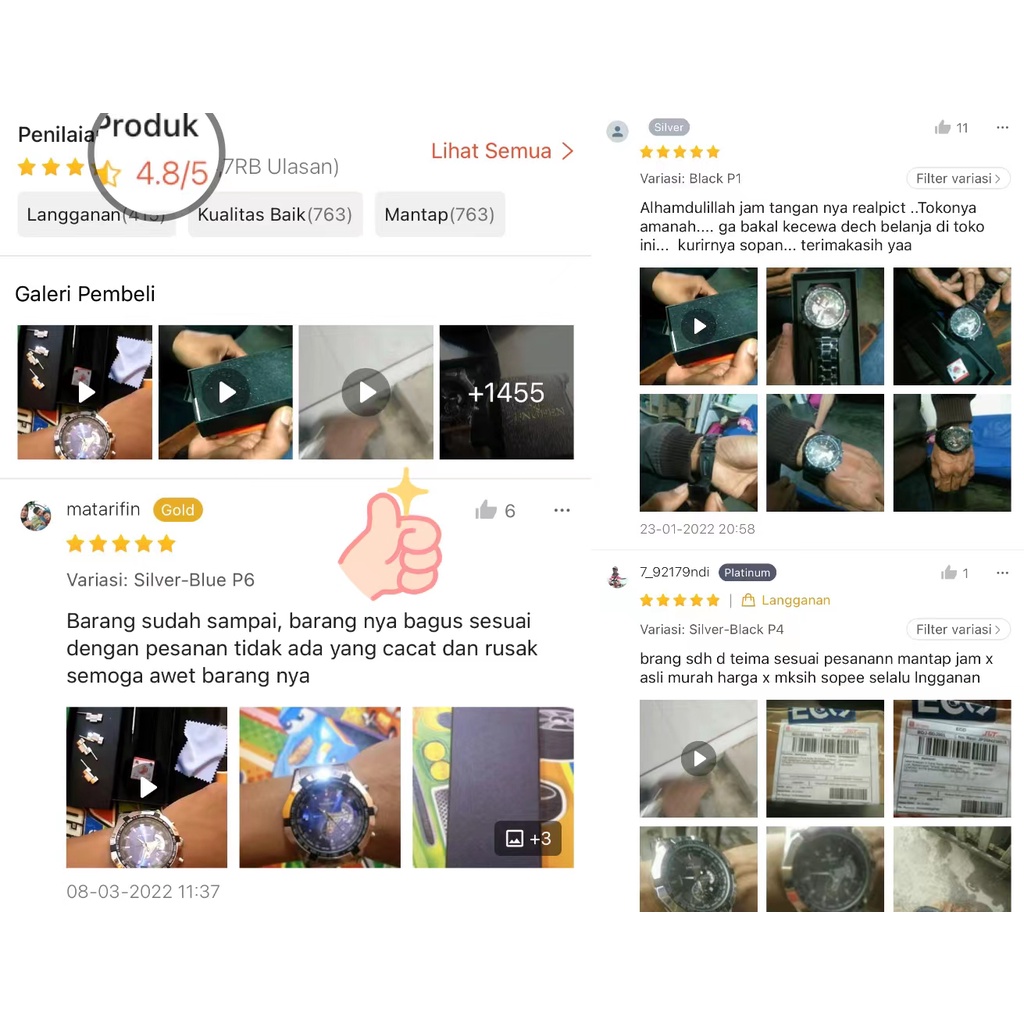The image size is (1024, 1024).
Task: Open the Lihat Semua reviews link
Action: [x=502, y=151]
